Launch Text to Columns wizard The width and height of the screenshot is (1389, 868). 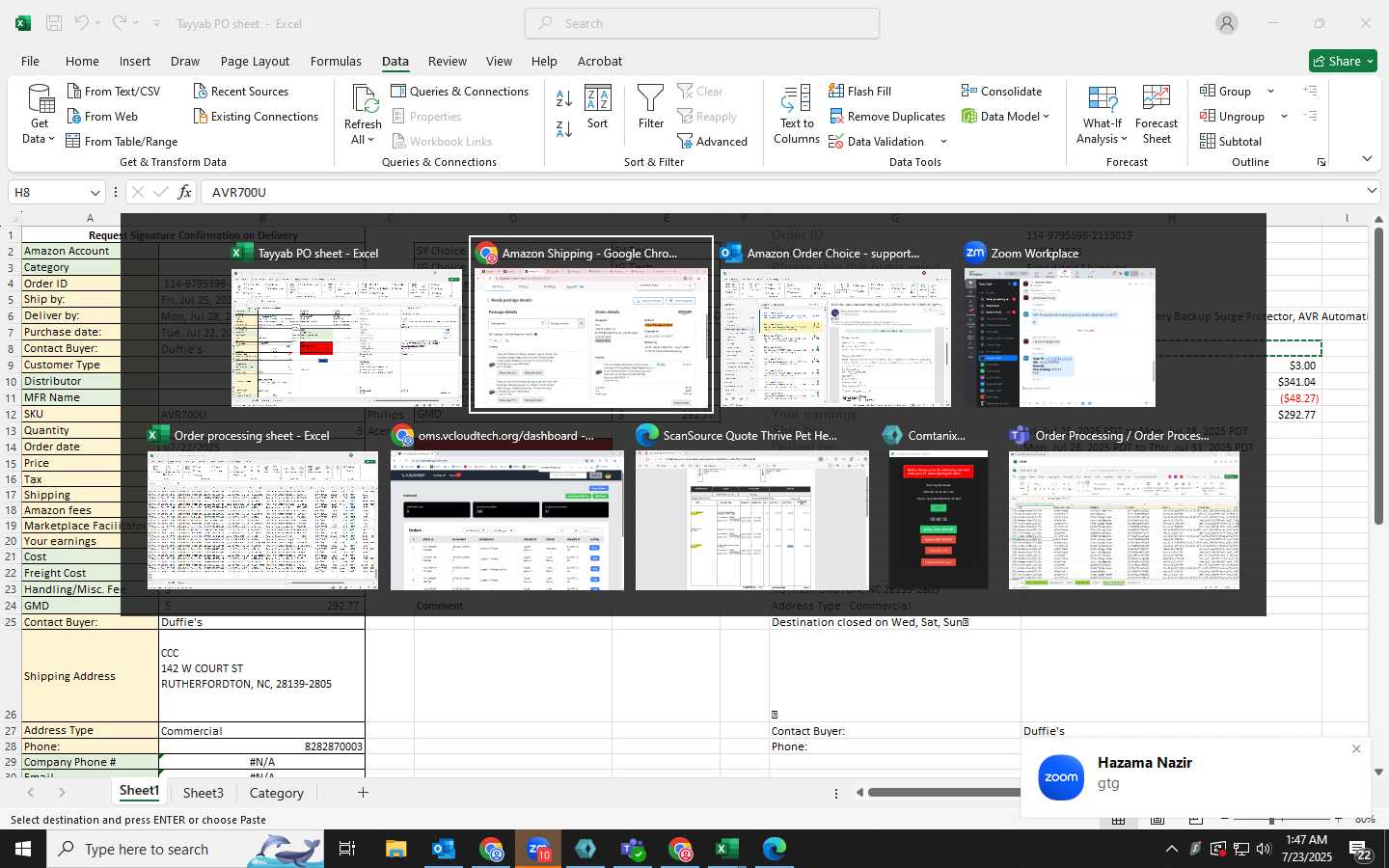[x=797, y=115]
